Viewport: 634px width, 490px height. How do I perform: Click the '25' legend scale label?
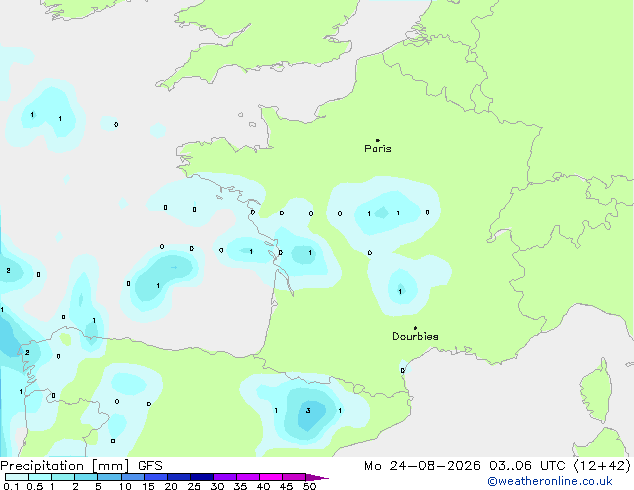pyautogui.click(x=194, y=486)
